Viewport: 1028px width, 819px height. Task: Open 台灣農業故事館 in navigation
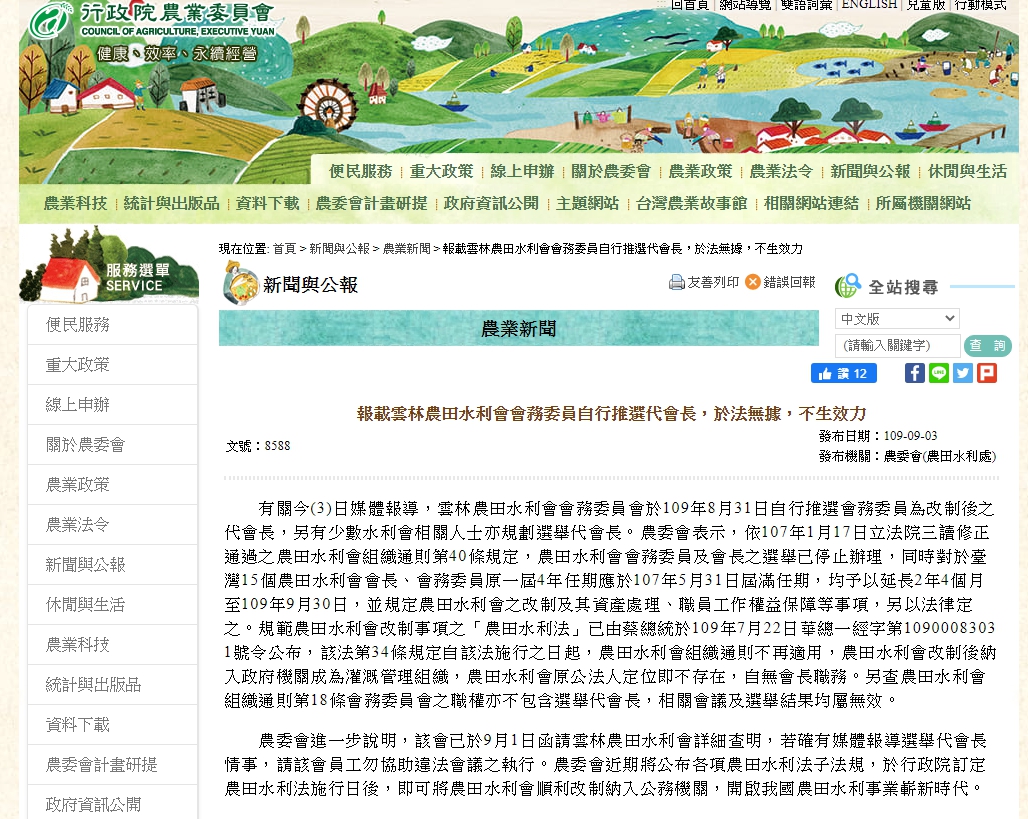pos(692,203)
